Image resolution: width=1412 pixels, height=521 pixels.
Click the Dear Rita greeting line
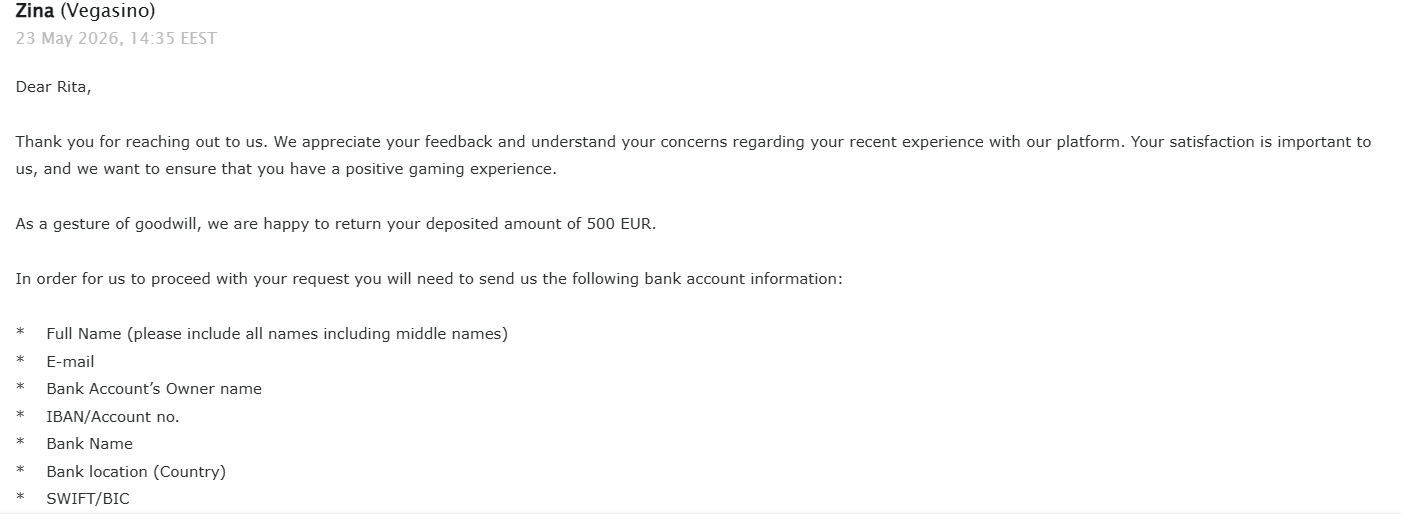tap(53, 87)
